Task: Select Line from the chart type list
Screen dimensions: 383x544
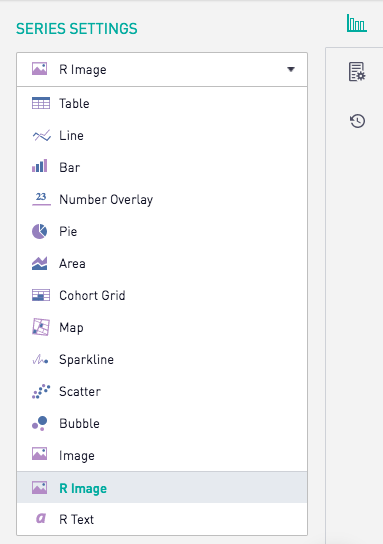Action: point(162,135)
